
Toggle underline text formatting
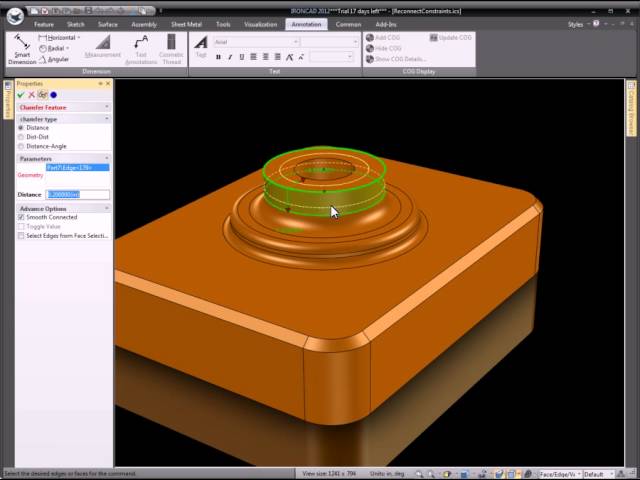click(x=242, y=57)
